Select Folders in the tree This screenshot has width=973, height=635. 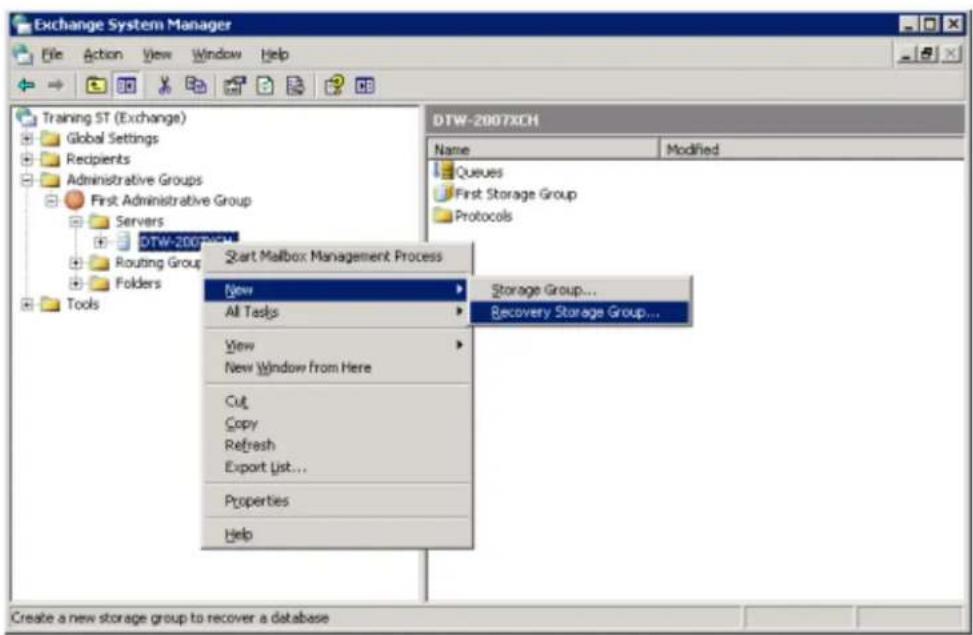(138, 283)
